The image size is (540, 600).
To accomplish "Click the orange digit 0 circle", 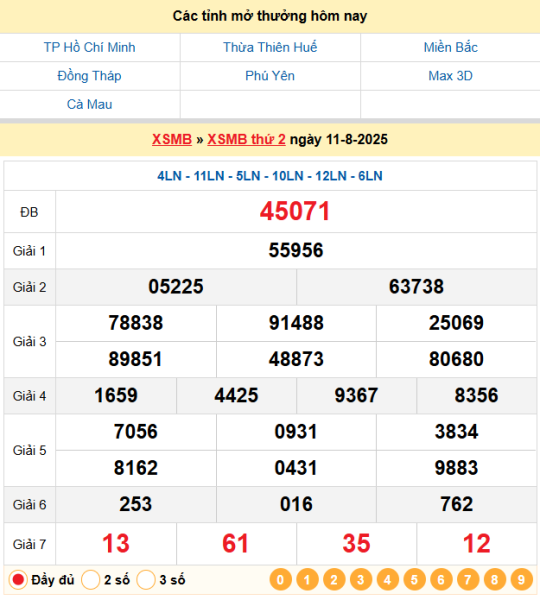I will coord(280,580).
